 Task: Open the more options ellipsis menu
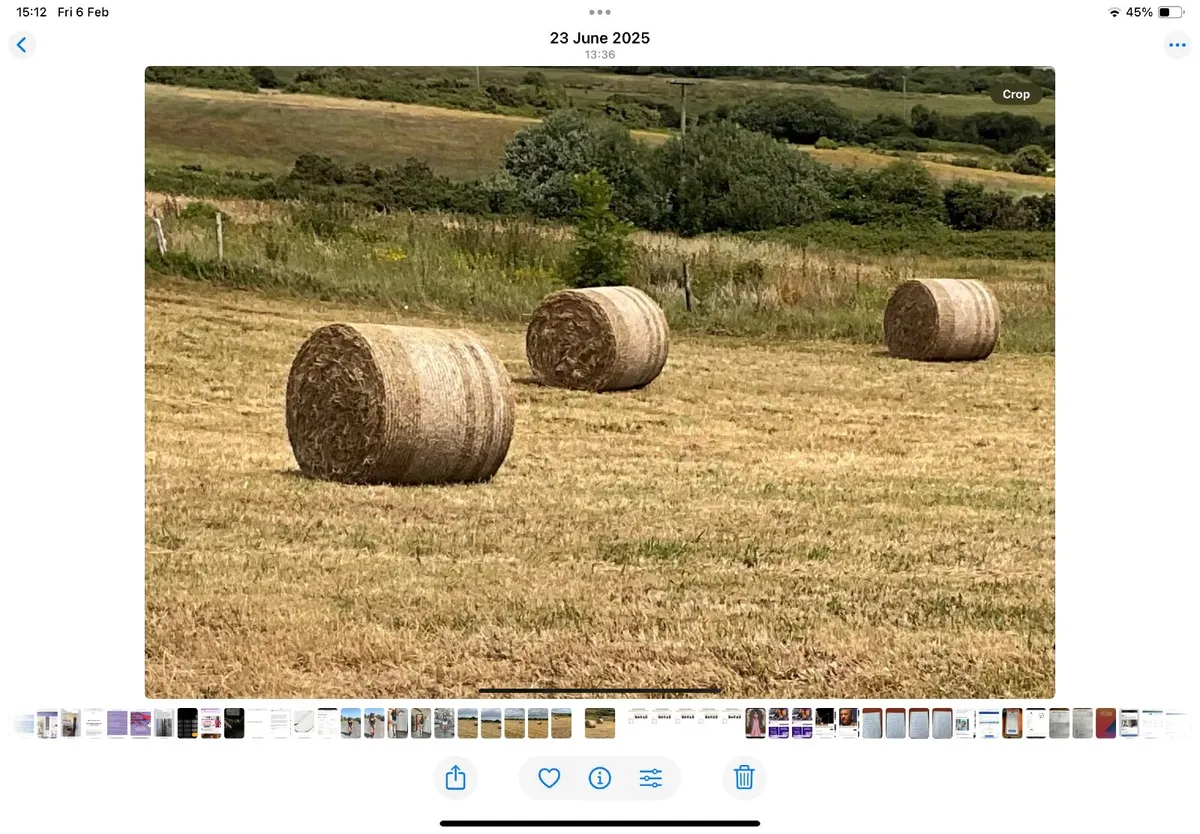pyautogui.click(x=1177, y=44)
